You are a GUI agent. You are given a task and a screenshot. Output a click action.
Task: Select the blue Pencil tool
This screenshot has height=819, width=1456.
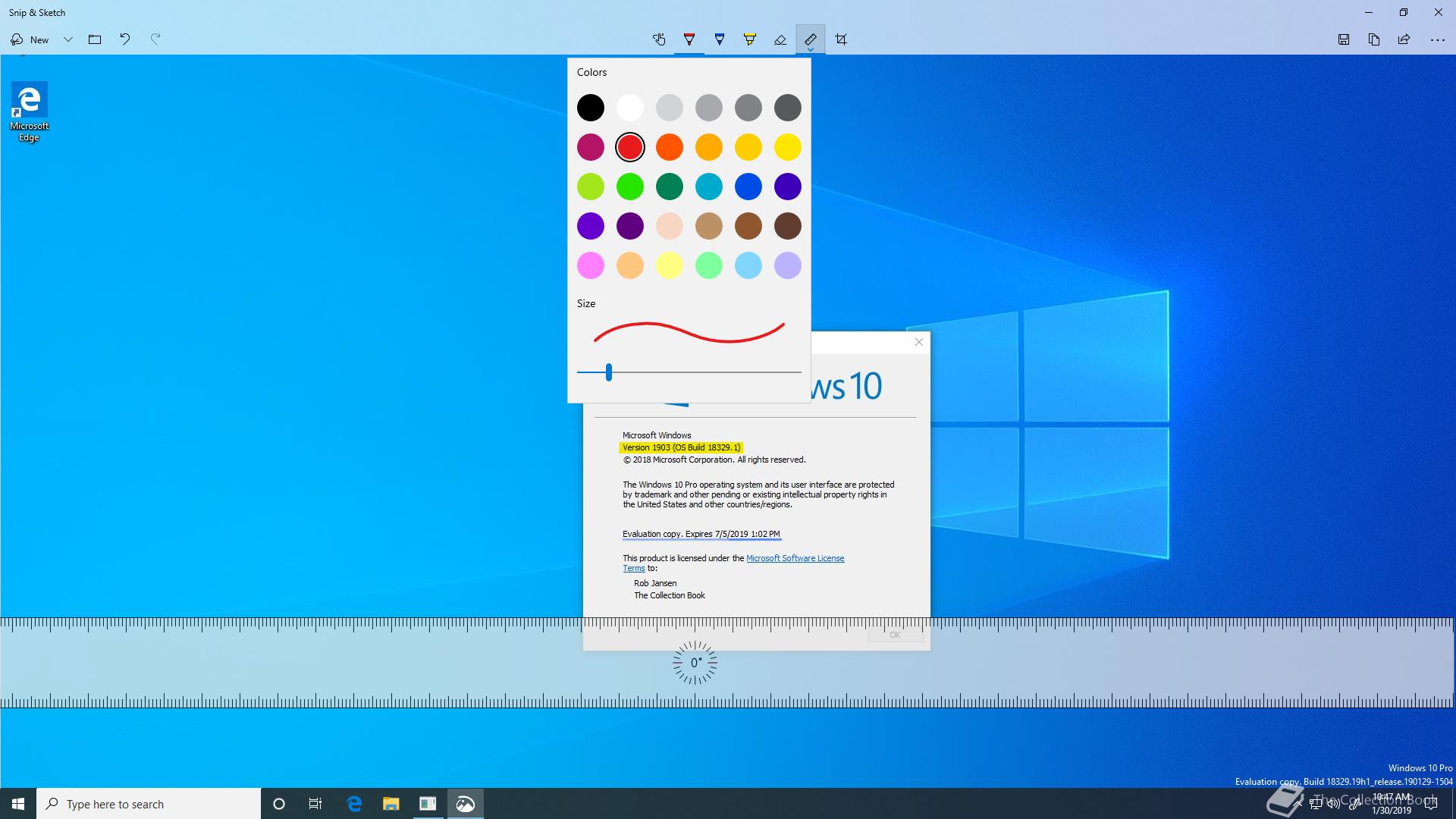click(x=720, y=39)
